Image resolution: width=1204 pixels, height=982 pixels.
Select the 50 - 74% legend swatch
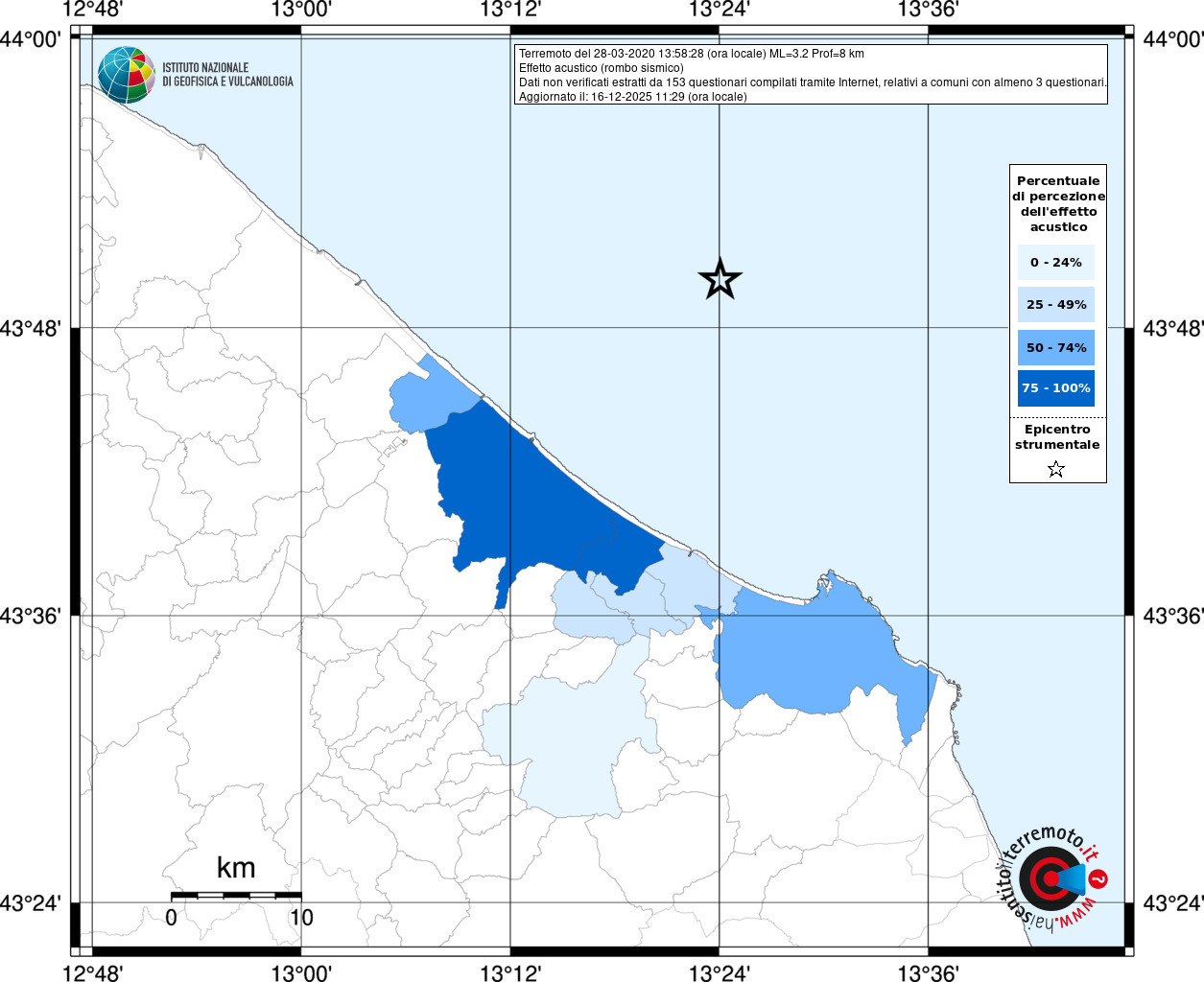[x=1055, y=347]
